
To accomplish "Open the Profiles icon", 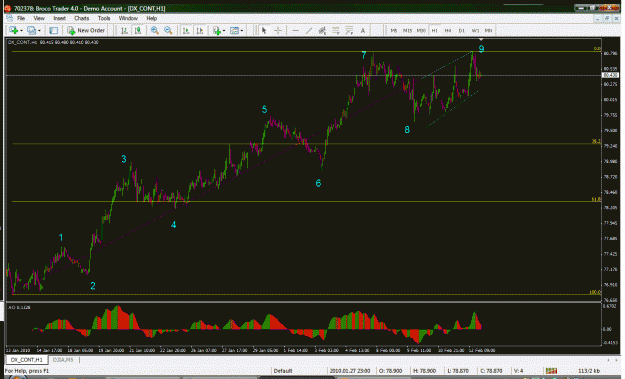I will click(31, 30).
